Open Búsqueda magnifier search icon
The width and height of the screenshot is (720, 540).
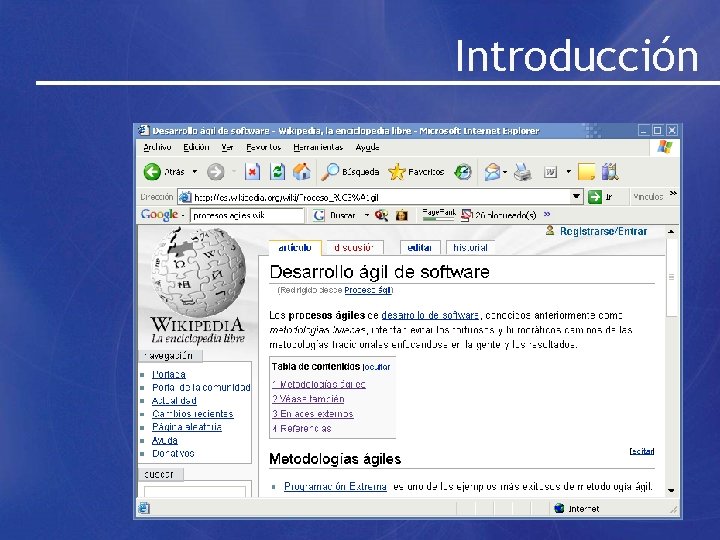point(330,172)
